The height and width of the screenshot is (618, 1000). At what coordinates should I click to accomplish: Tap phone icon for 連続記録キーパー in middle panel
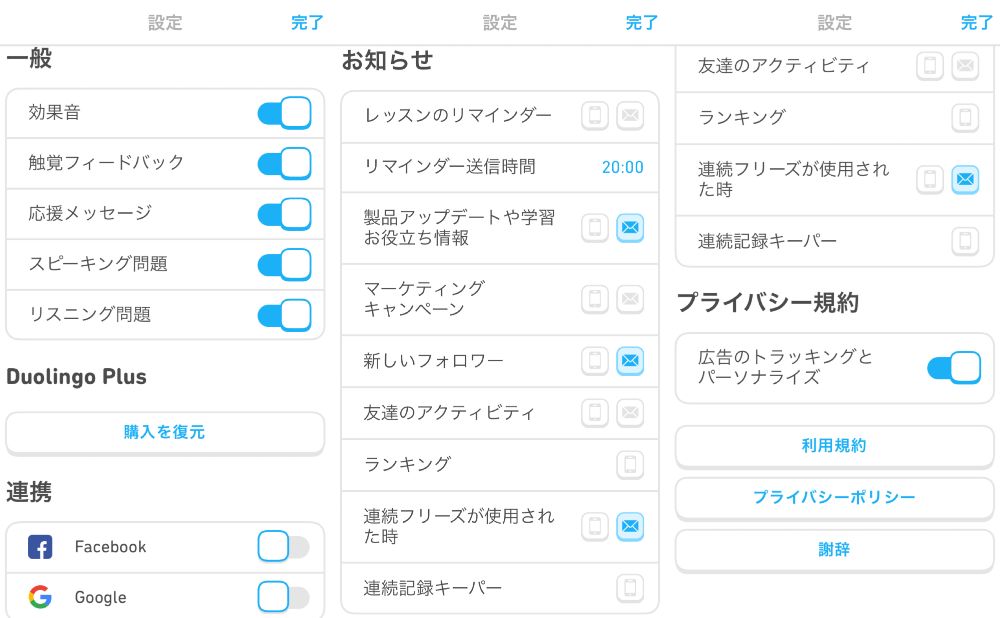[630, 587]
